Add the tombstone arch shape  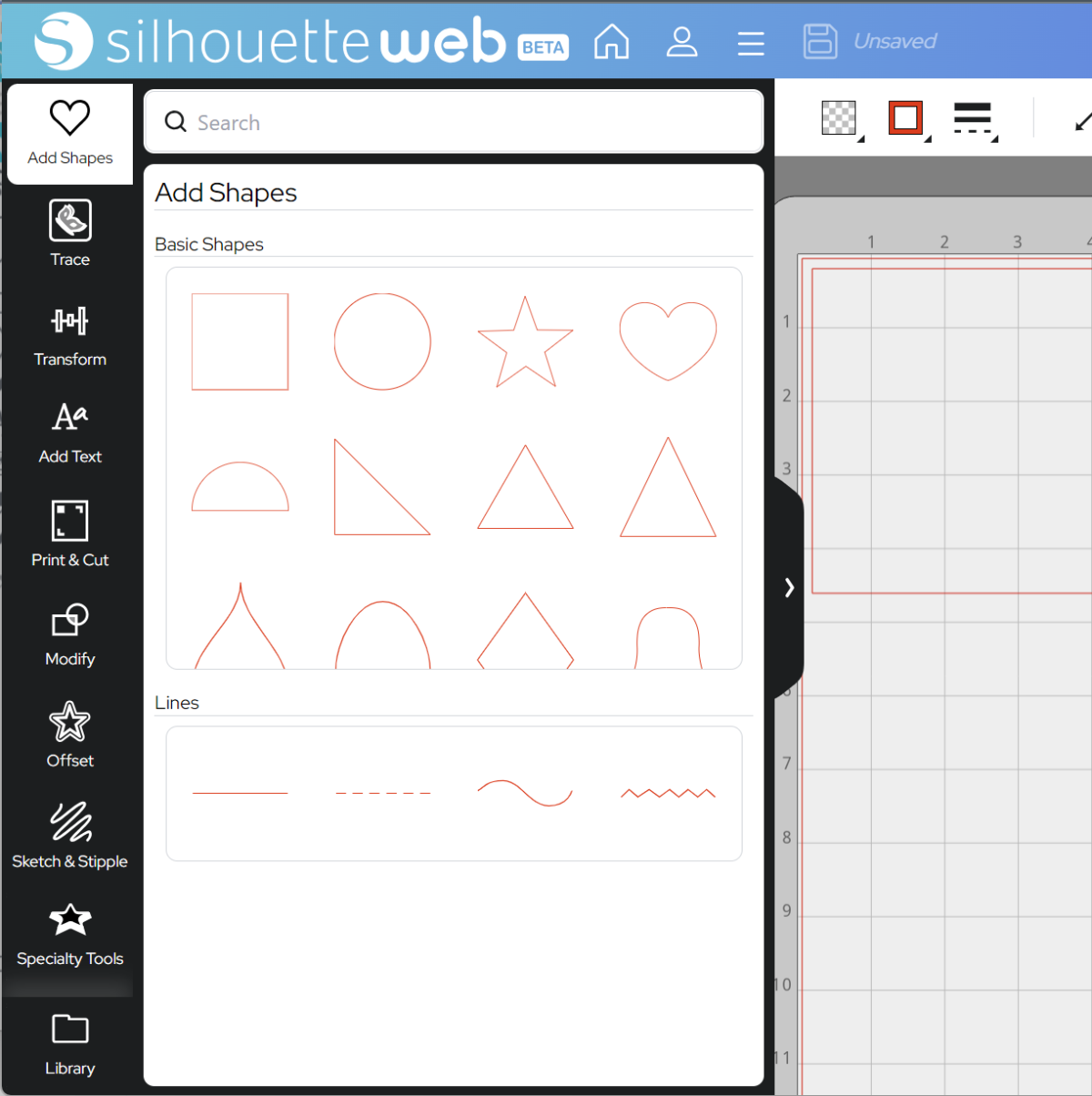pyautogui.click(x=668, y=638)
